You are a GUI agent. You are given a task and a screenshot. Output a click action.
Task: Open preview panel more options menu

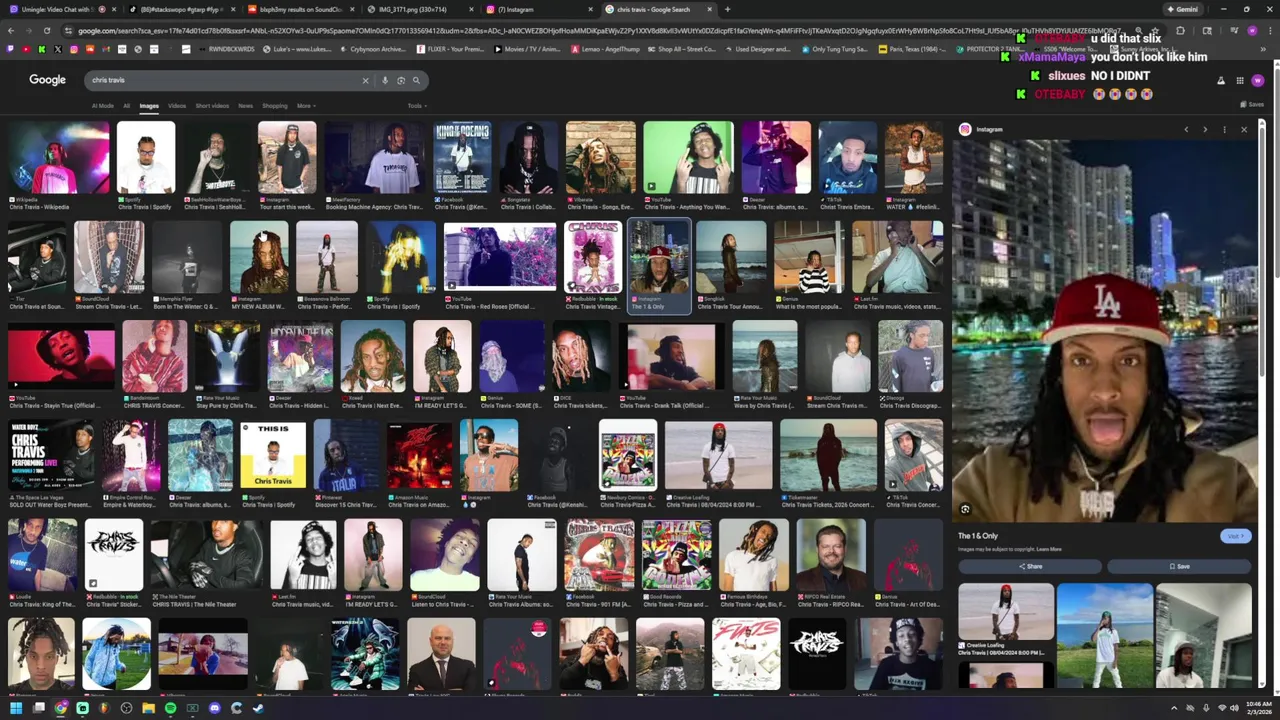[x=1224, y=129]
